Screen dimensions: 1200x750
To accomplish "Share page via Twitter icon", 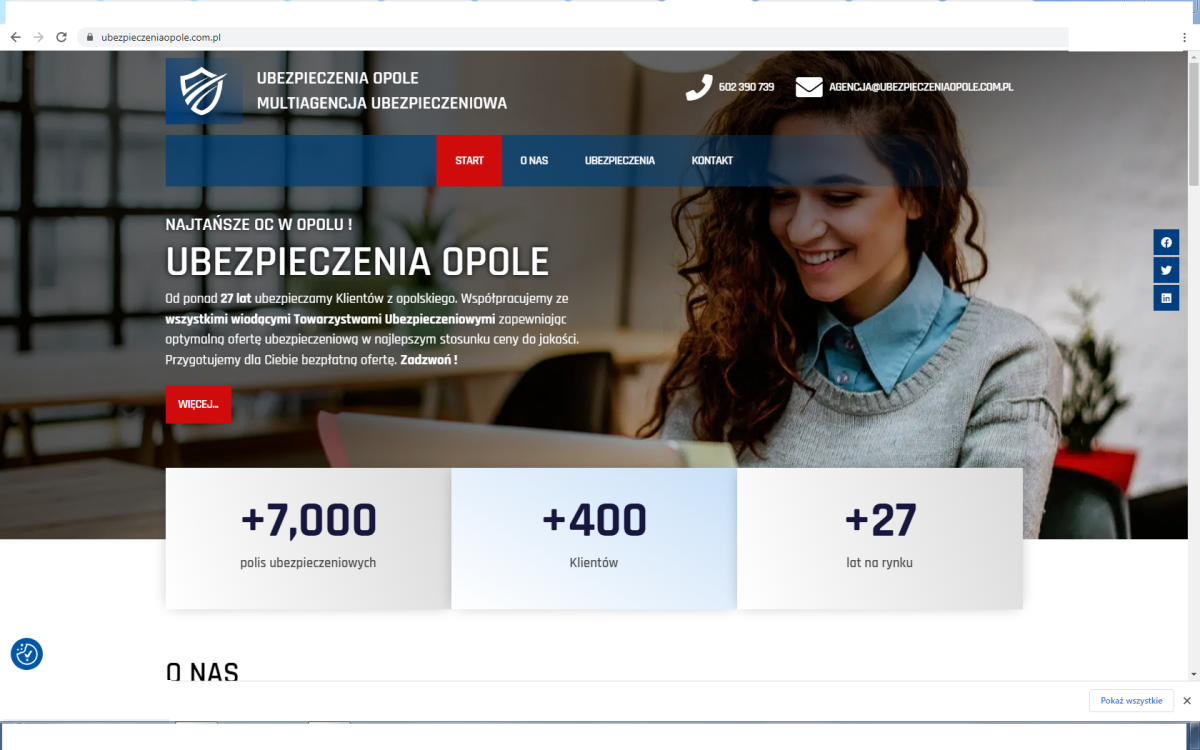I will (x=1166, y=270).
